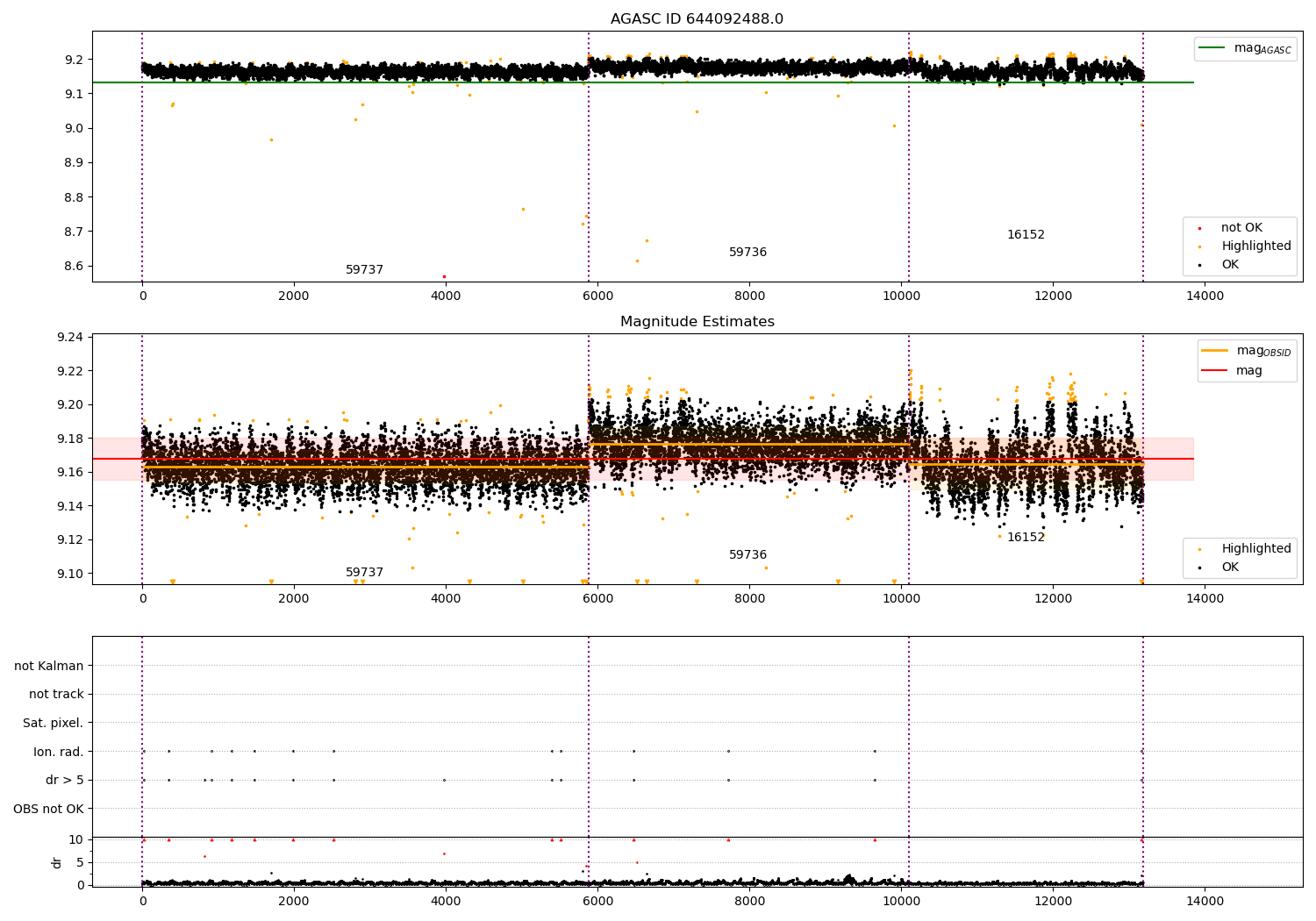Click the 2000 x-tick of the top panel
Screen dimensions: 1316x921
coord(294,296)
